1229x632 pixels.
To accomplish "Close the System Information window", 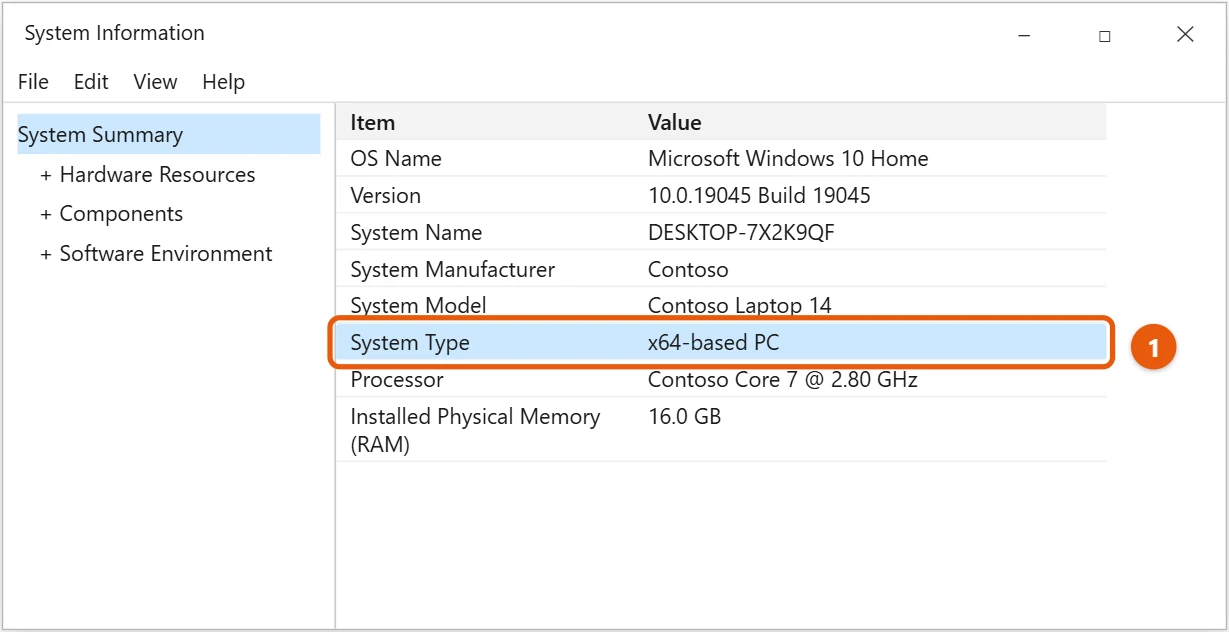I will tap(1185, 34).
